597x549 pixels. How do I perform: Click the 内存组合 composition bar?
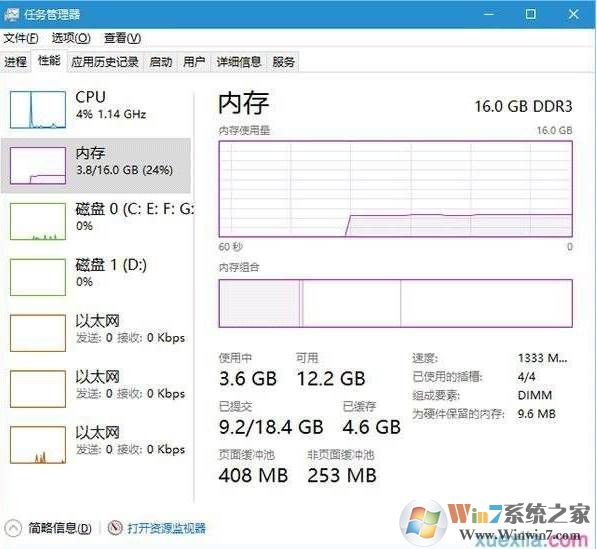click(x=395, y=303)
